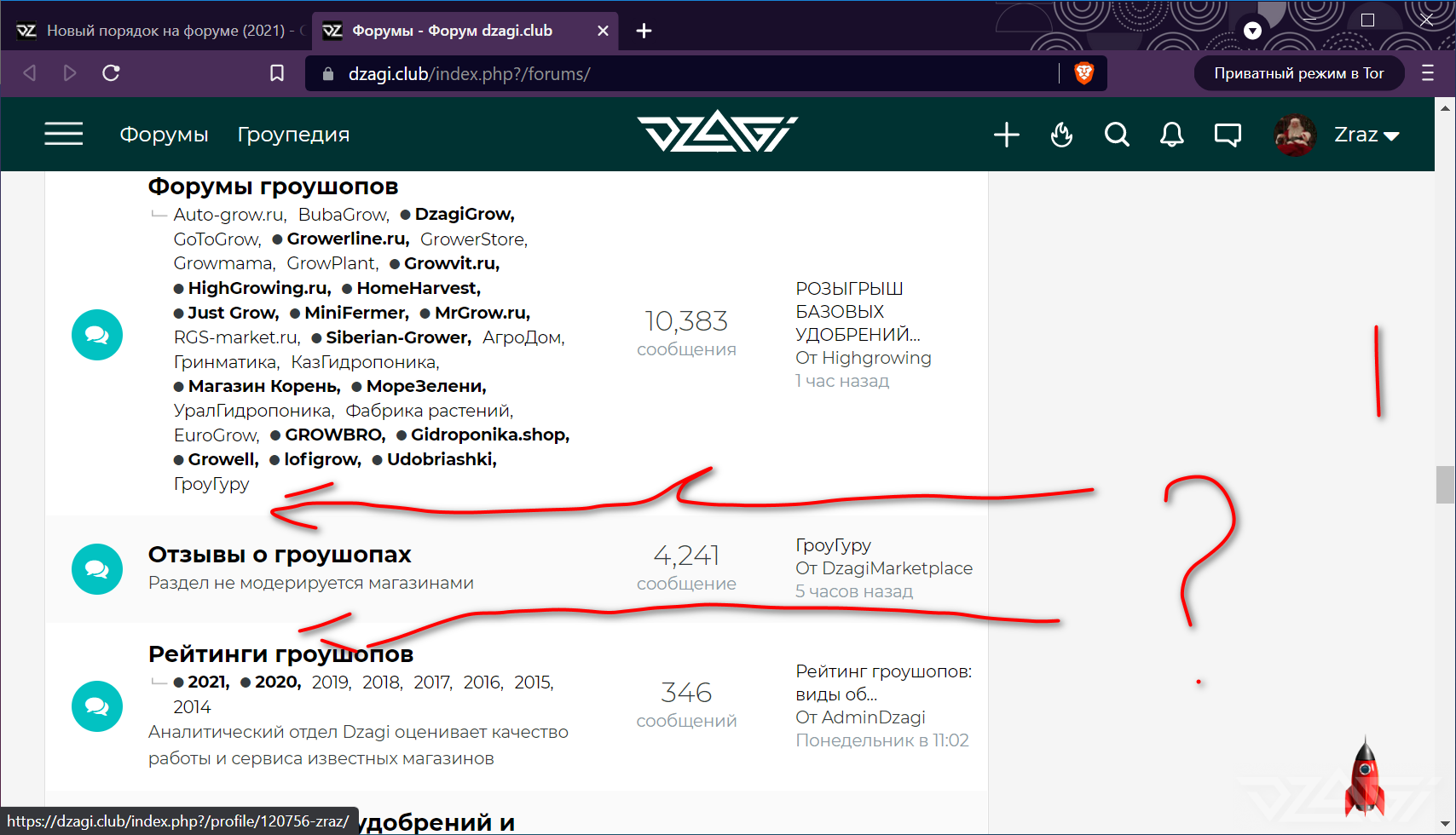Open the 2020 ratings subforum

pos(278,682)
